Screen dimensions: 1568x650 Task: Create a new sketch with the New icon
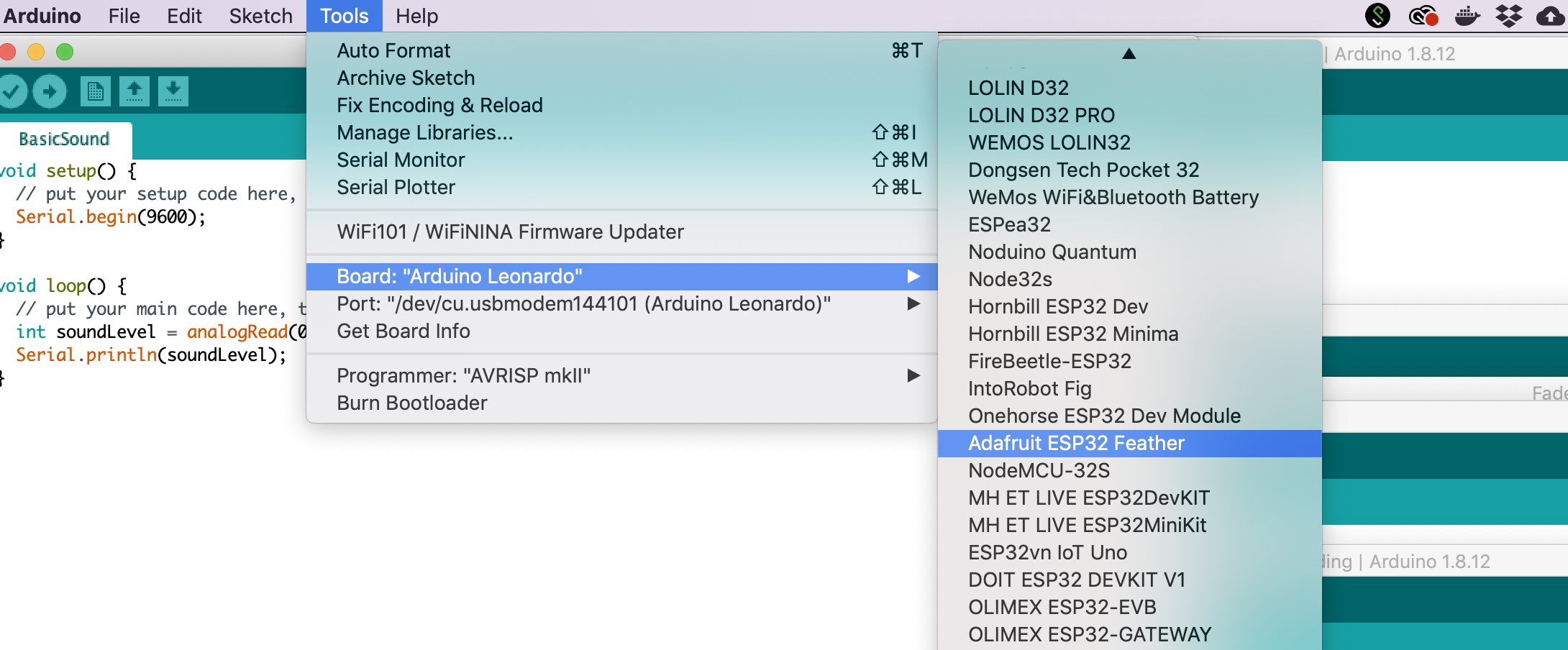(96, 91)
